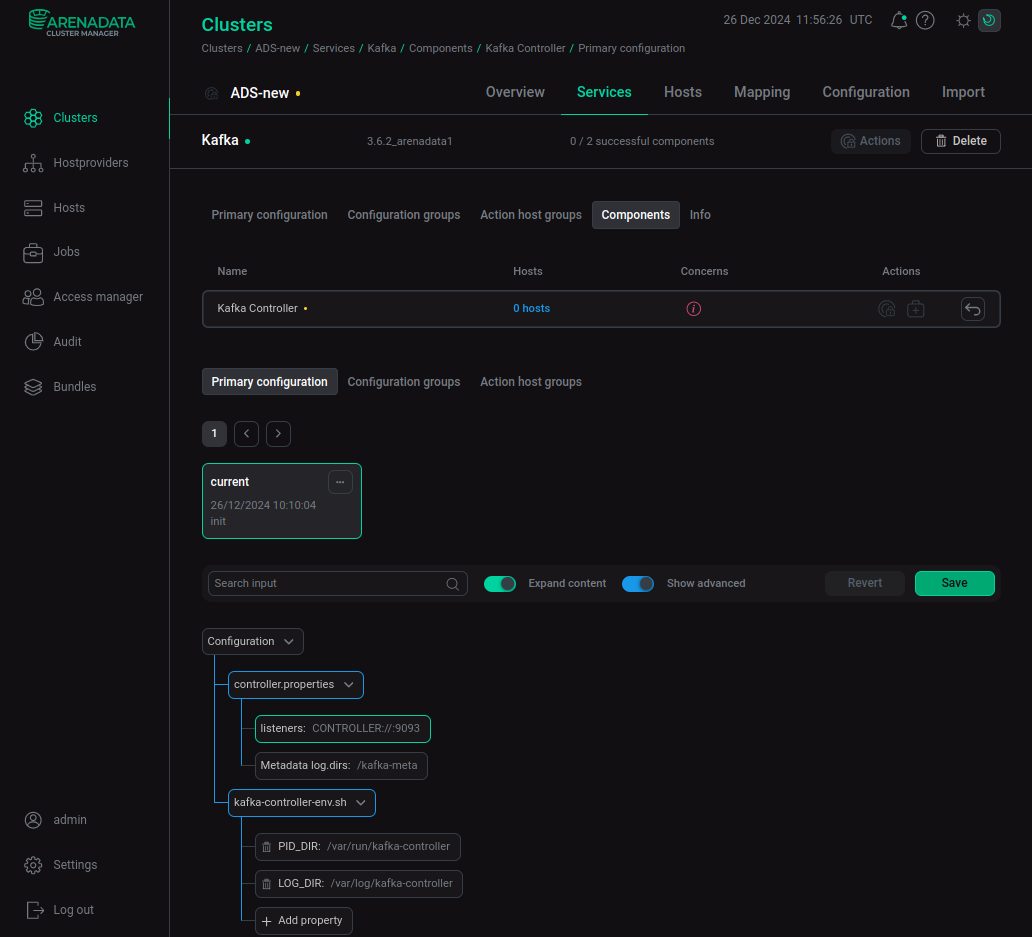The height and width of the screenshot is (937, 1032).
Task: Delete the PID_DIR property
Action: (x=267, y=847)
